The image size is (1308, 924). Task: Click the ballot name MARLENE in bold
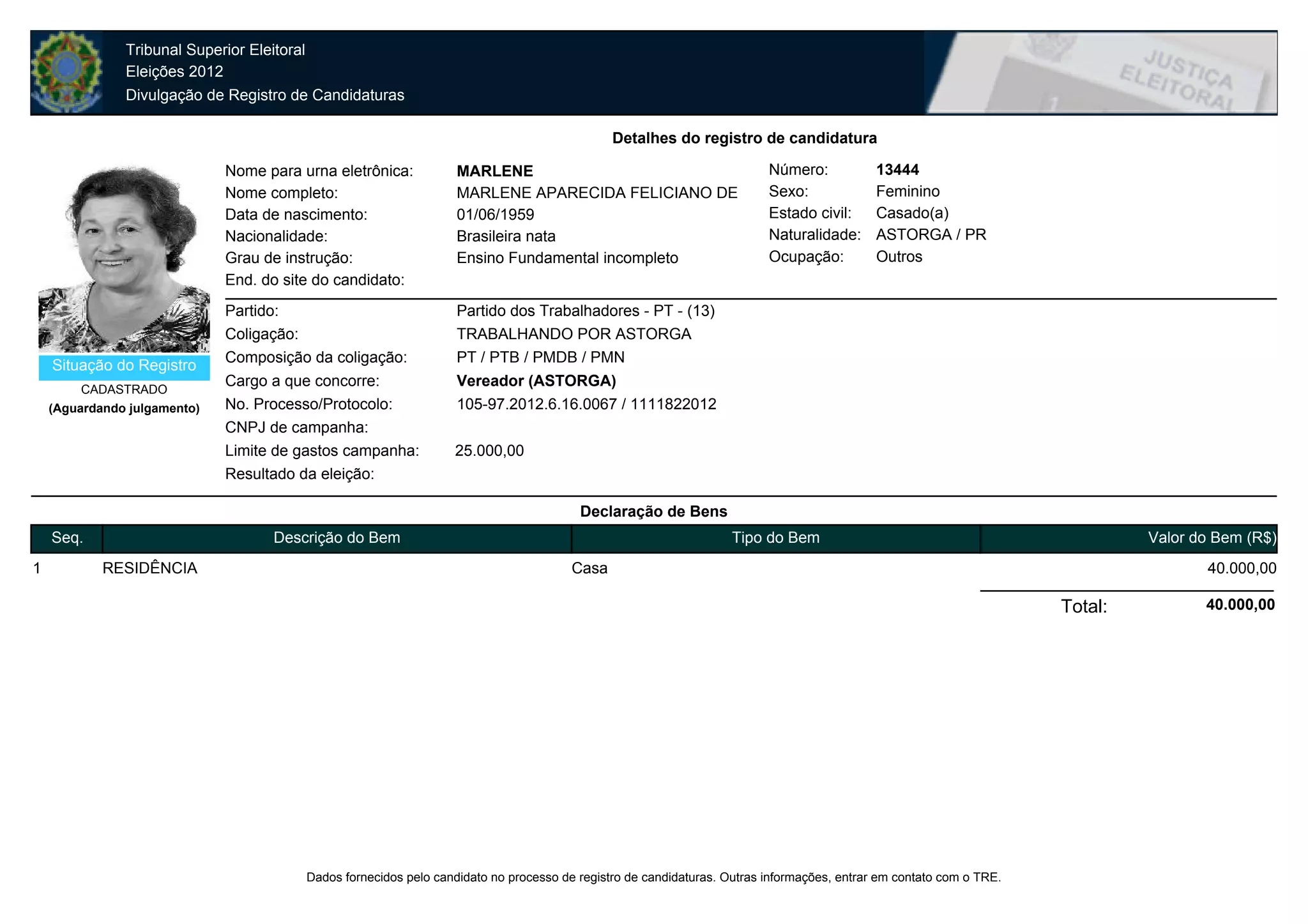(495, 171)
